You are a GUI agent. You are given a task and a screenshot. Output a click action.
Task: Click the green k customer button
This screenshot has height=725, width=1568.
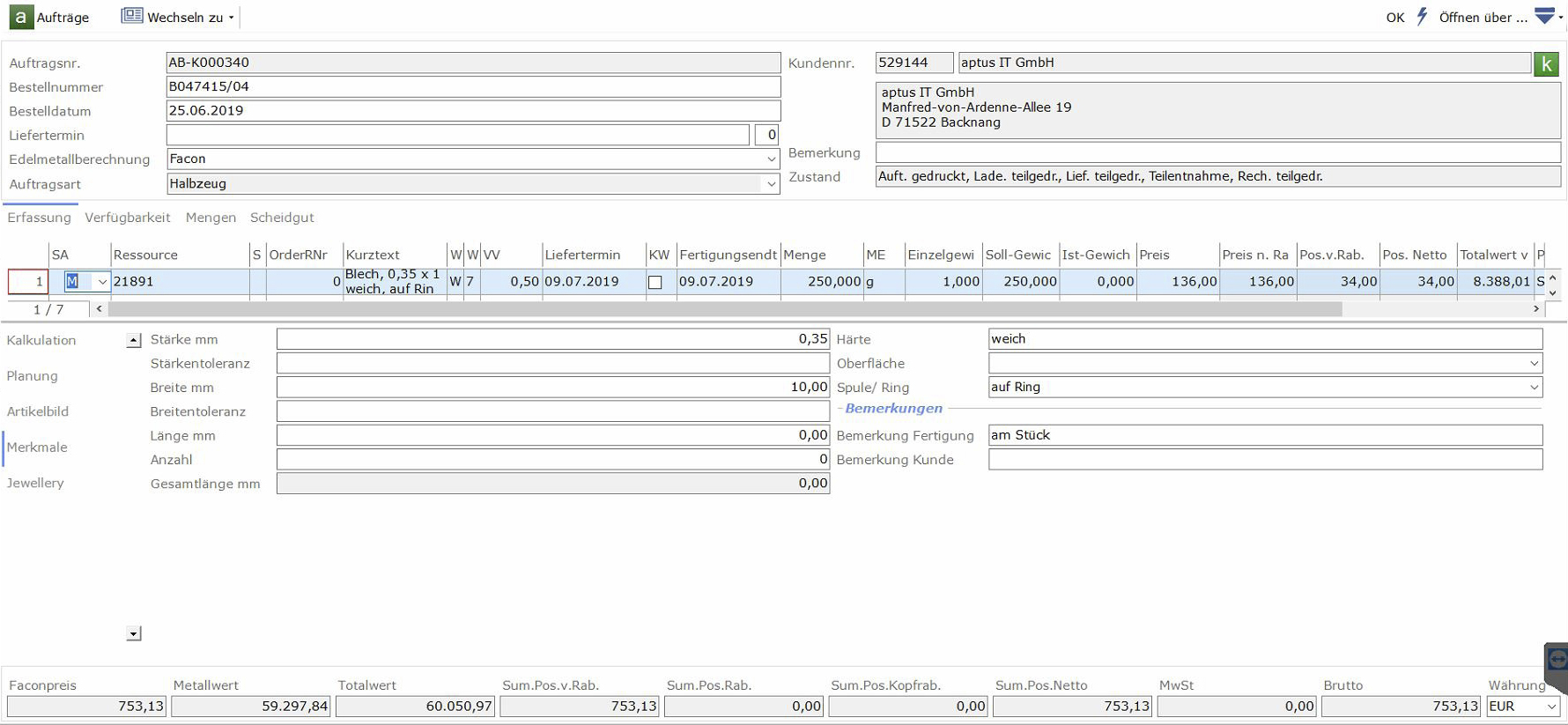click(1546, 63)
